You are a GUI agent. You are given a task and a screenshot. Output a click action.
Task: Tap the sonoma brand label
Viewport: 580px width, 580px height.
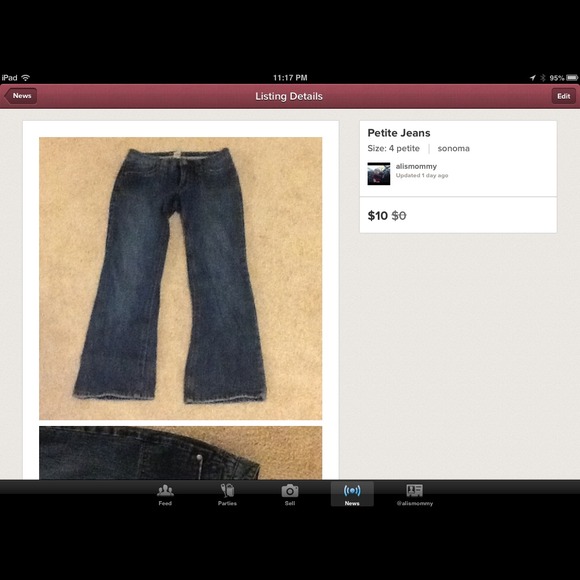click(453, 148)
